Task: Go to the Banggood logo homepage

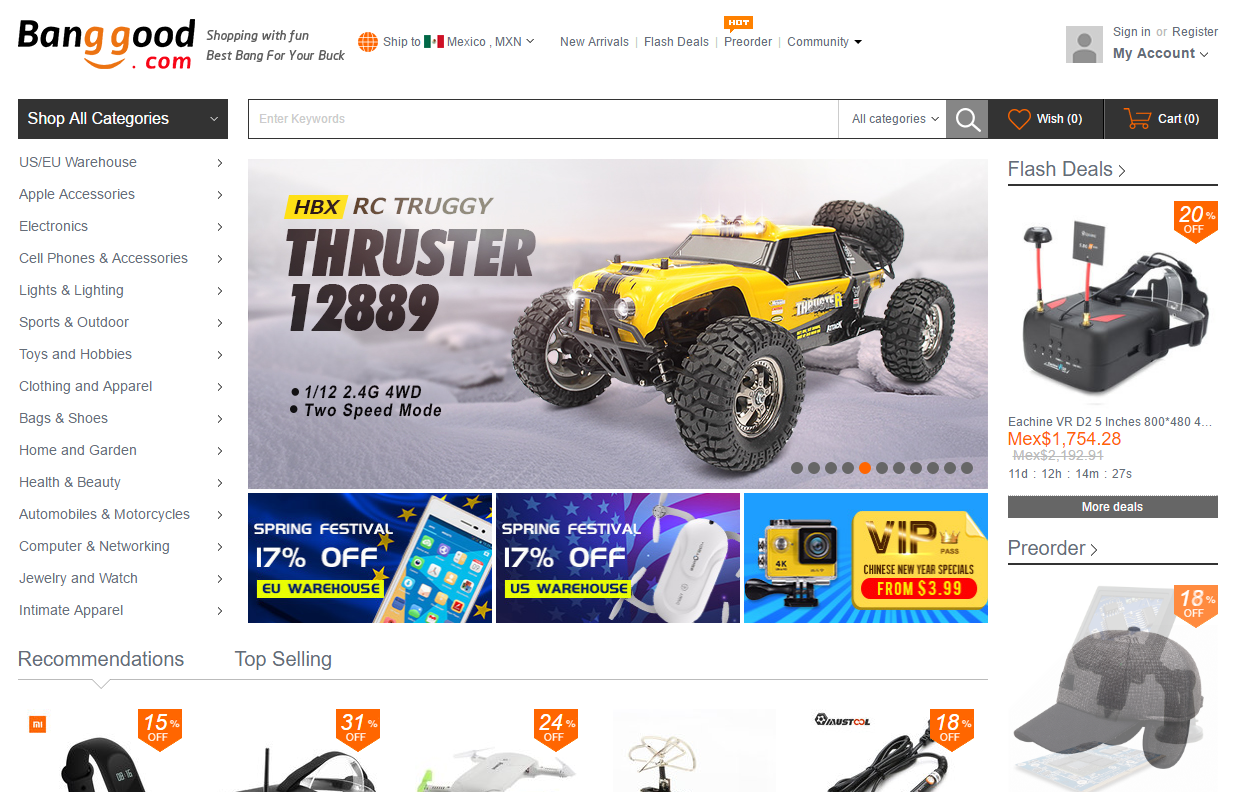Action: click(106, 45)
